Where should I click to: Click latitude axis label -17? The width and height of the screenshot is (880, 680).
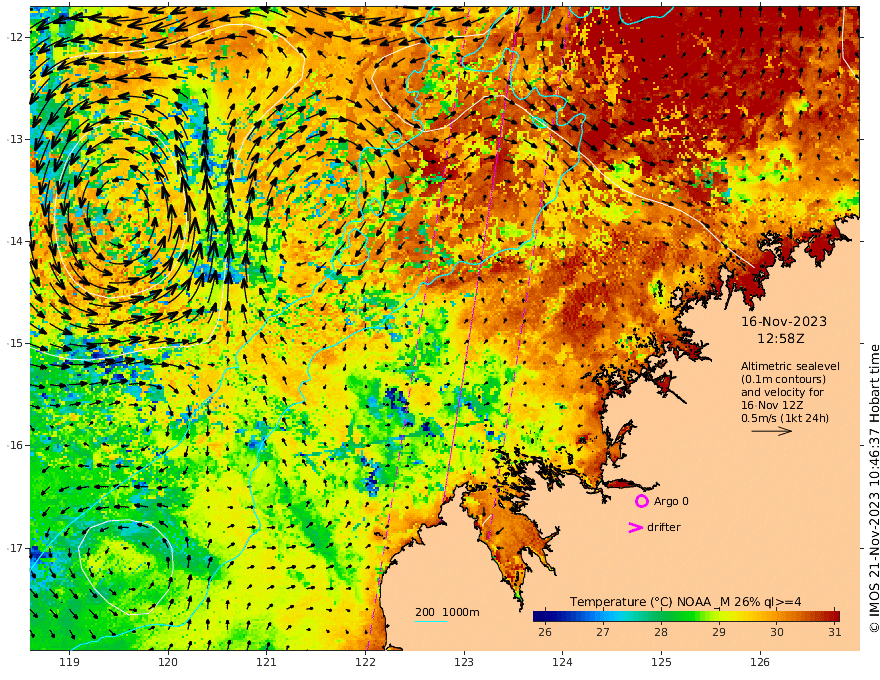[x=14, y=548]
